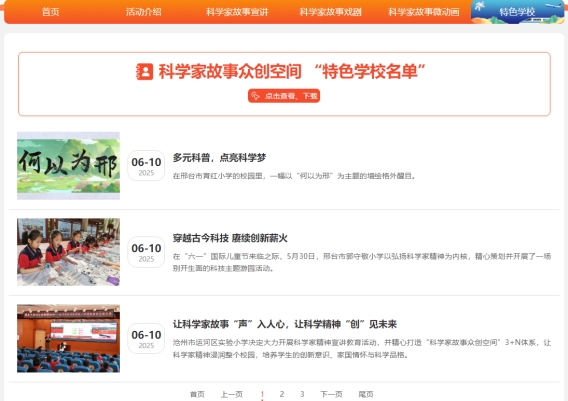Click the hand pointer icon in the red button
The image size is (568, 401).
(x=255, y=96)
